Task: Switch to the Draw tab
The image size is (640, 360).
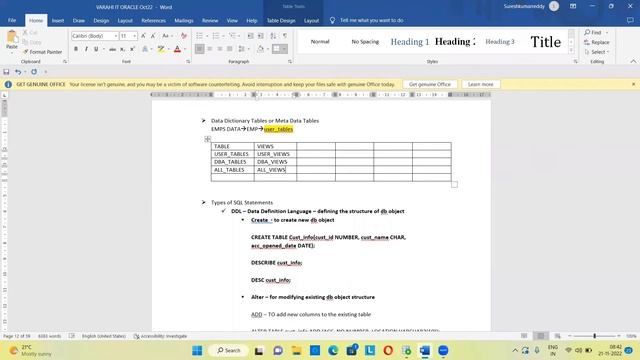Action: (79, 20)
